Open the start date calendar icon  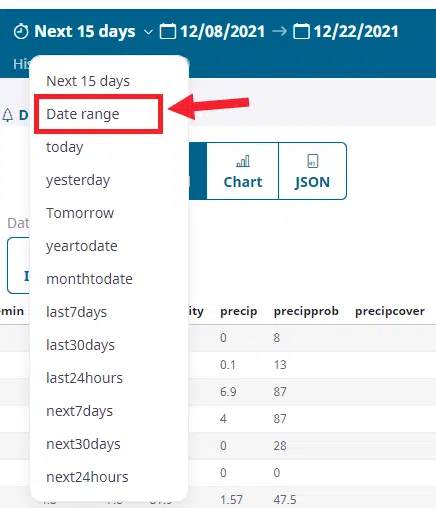coord(168,32)
